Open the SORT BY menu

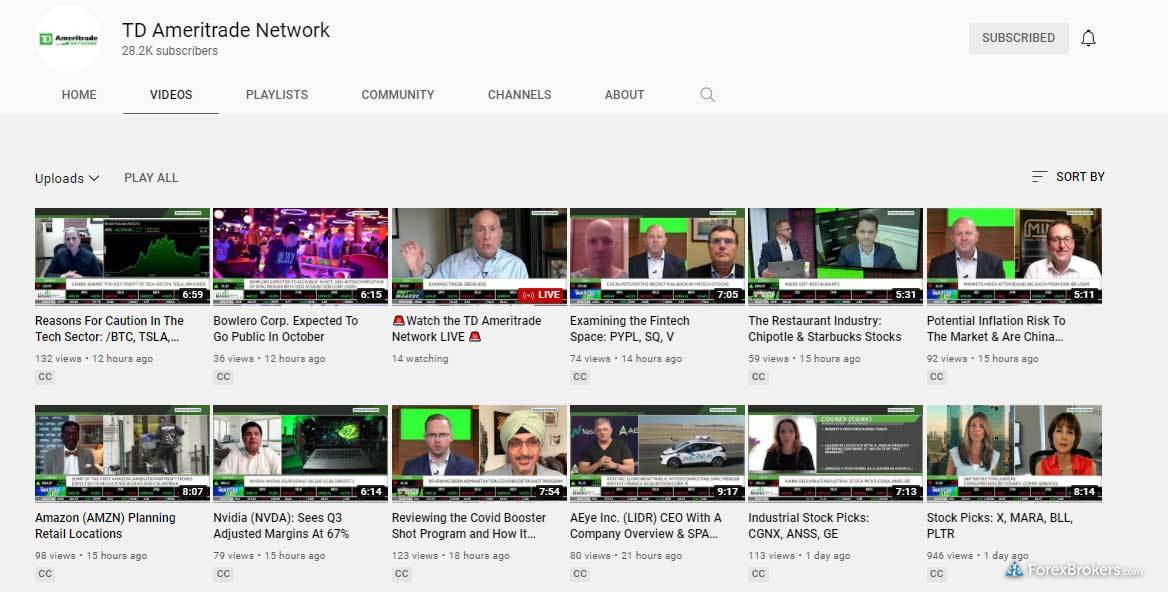click(1068, 176)
